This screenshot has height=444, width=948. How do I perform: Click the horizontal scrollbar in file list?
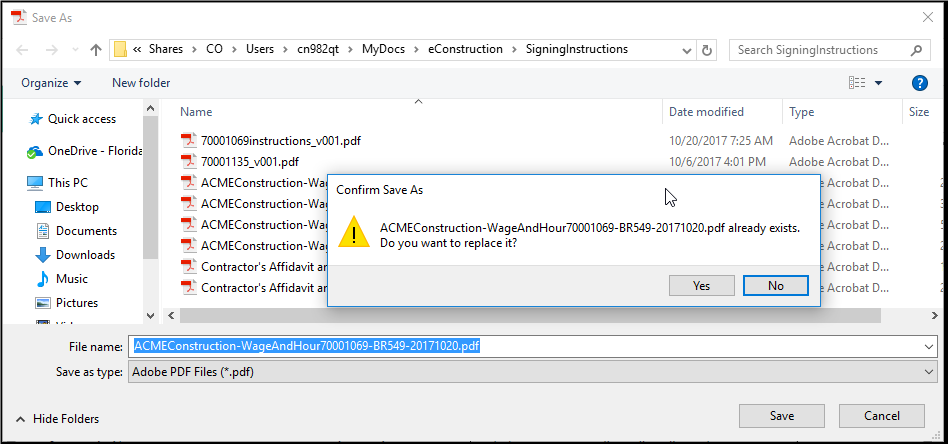tap(520, 315)
